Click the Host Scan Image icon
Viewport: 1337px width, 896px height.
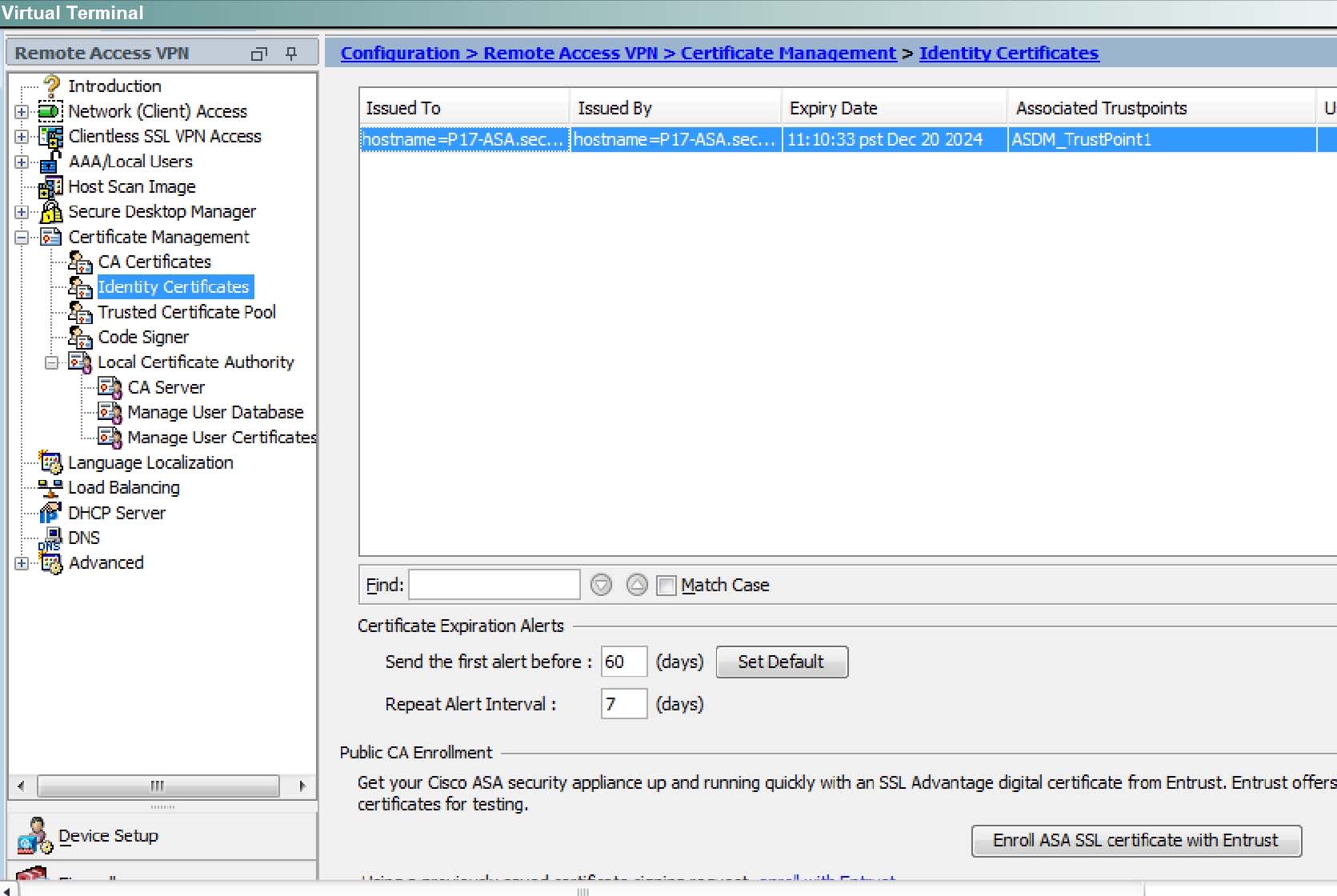pos(50,187)
